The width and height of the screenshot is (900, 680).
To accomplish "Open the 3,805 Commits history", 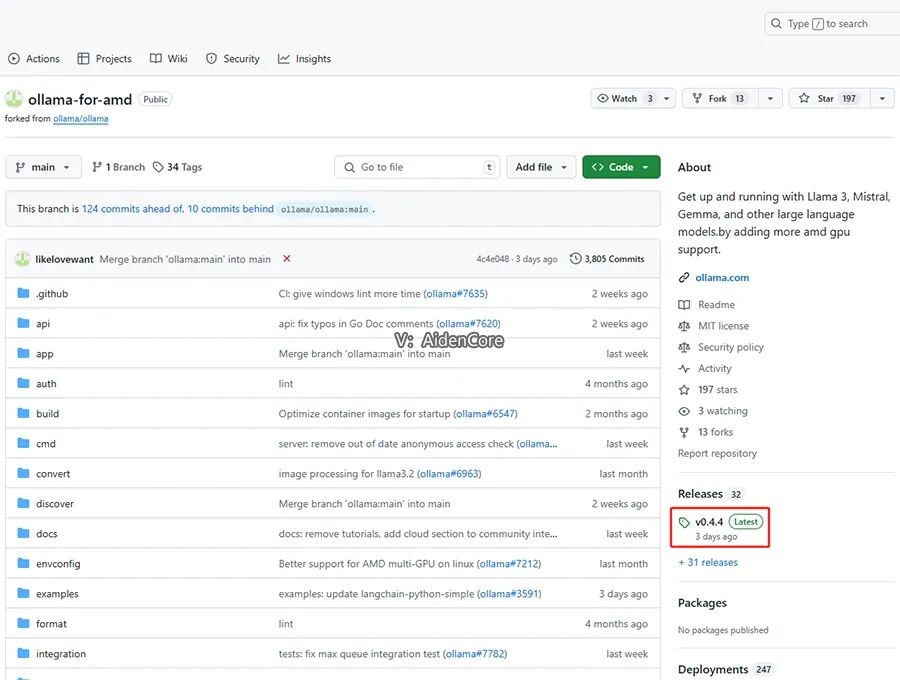I will coord(607,259).
